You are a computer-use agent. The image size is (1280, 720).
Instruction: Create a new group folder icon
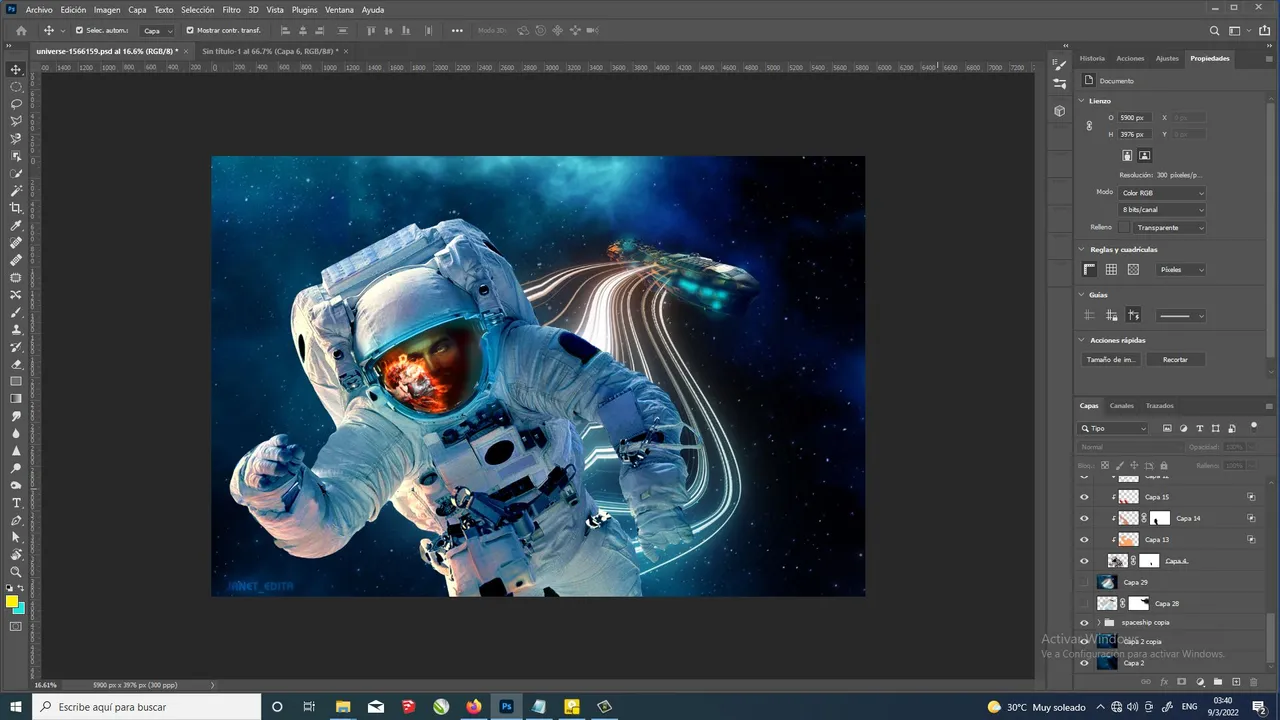coord(1218,682)
